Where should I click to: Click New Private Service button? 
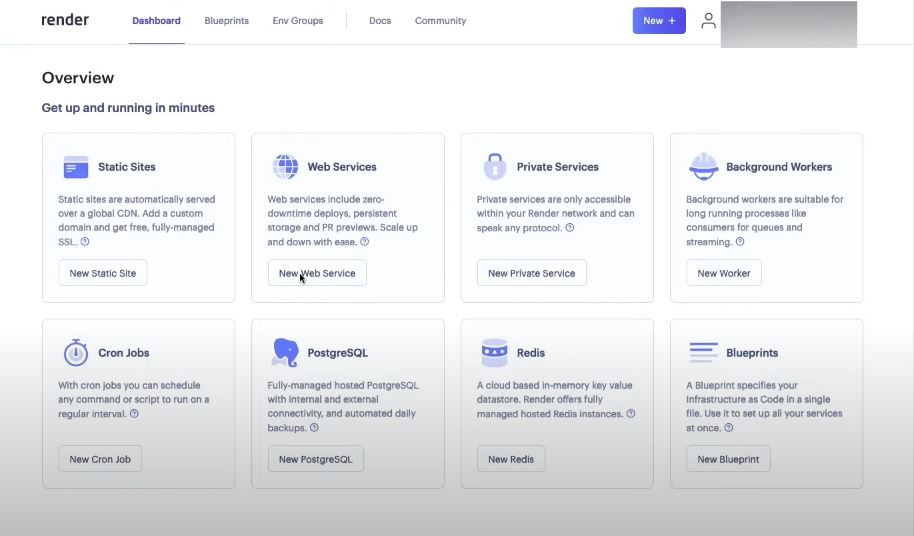click(x=532, y=273)
